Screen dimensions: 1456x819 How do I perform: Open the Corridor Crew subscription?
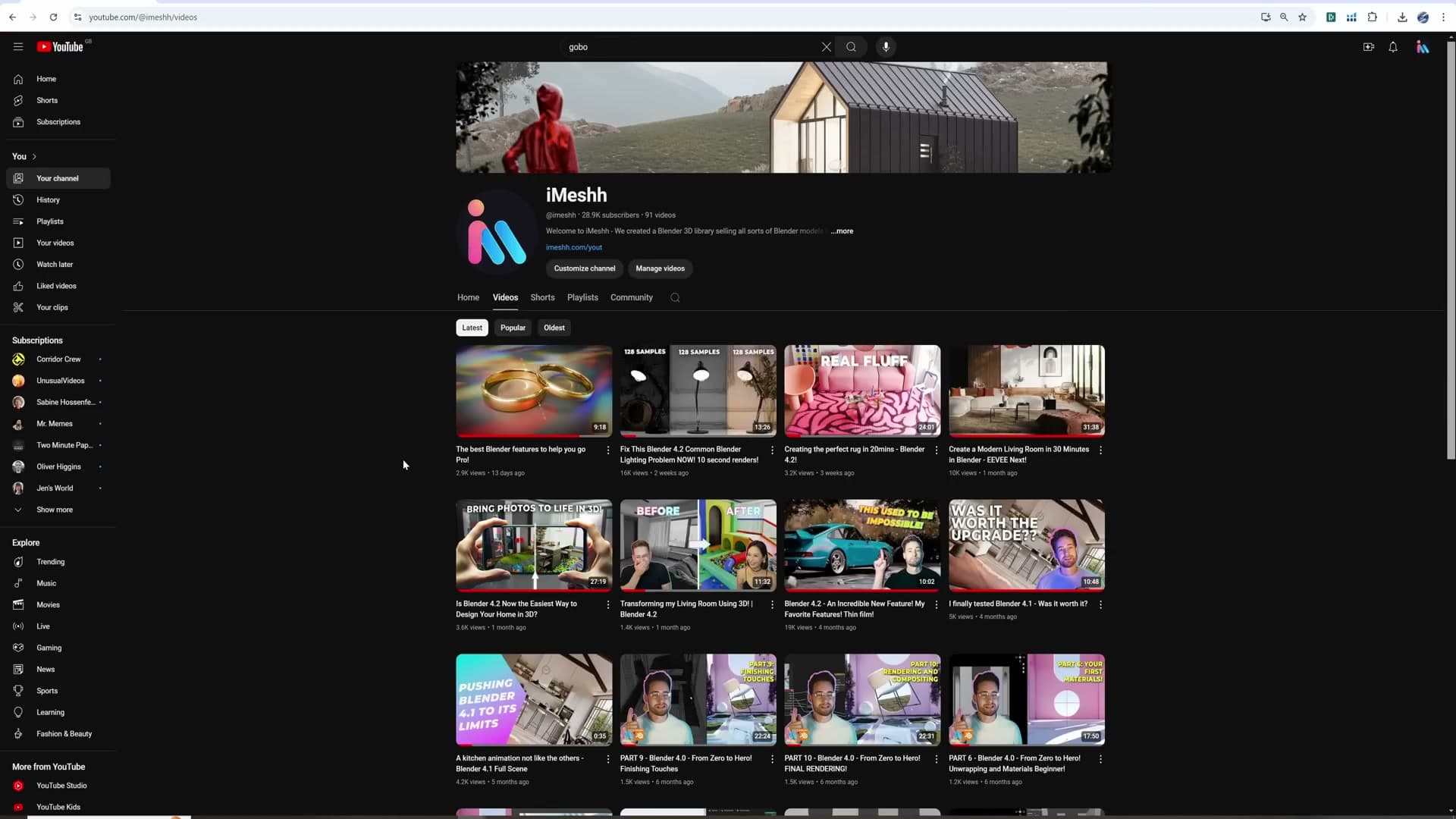58,359
